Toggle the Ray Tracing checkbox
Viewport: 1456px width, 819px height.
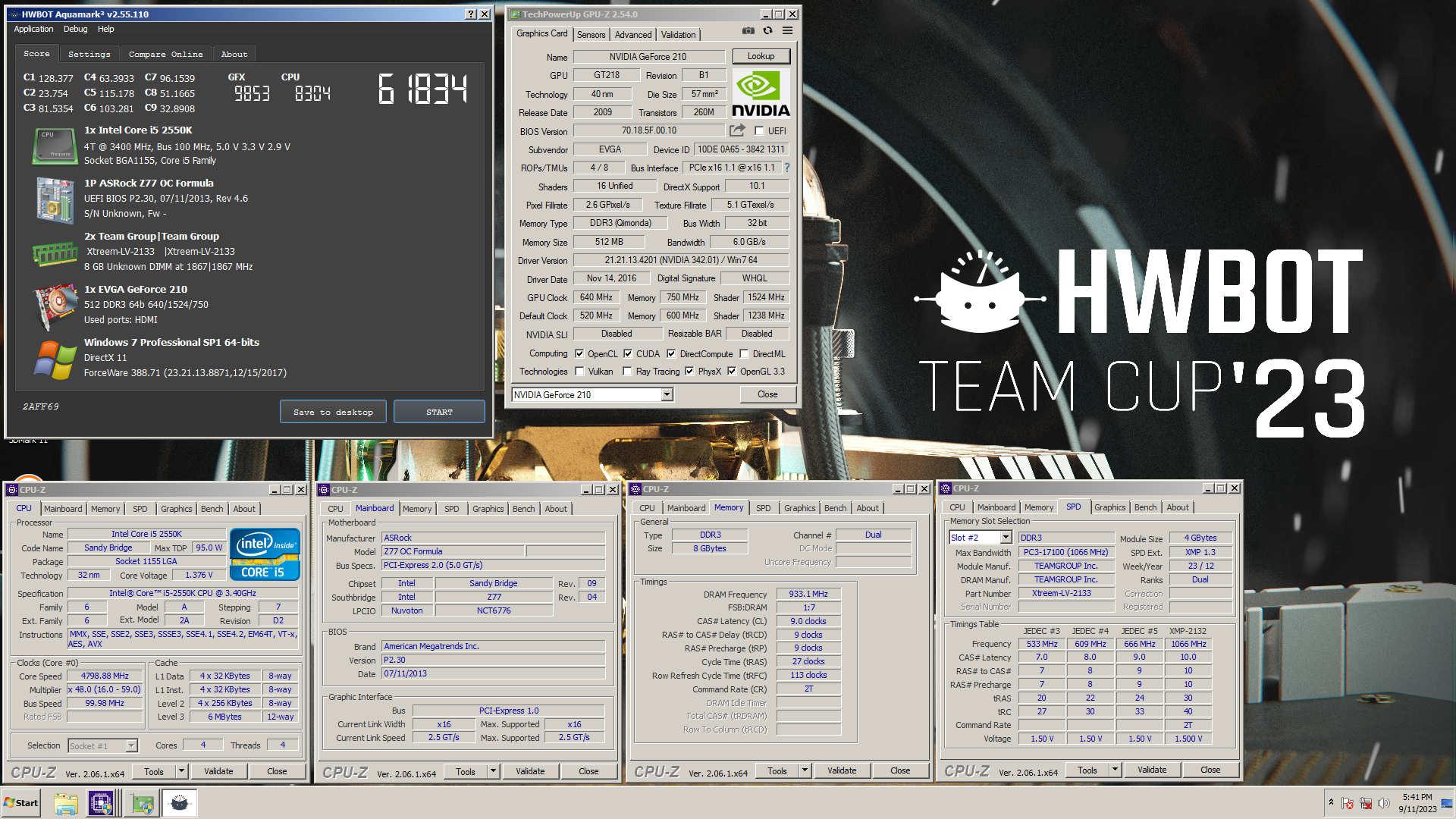click(x=627, y=371)
